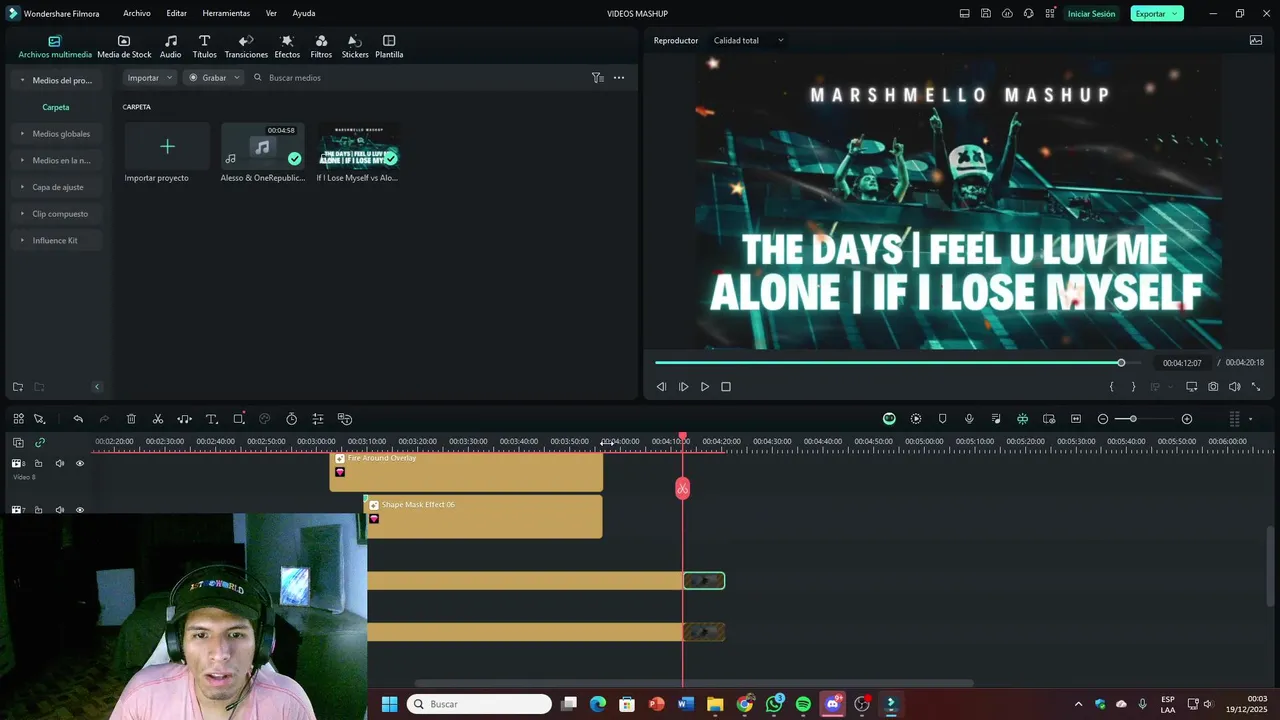Click the AI copilot green face icon
The image size is (1280, 720).
tap(889, 419)
